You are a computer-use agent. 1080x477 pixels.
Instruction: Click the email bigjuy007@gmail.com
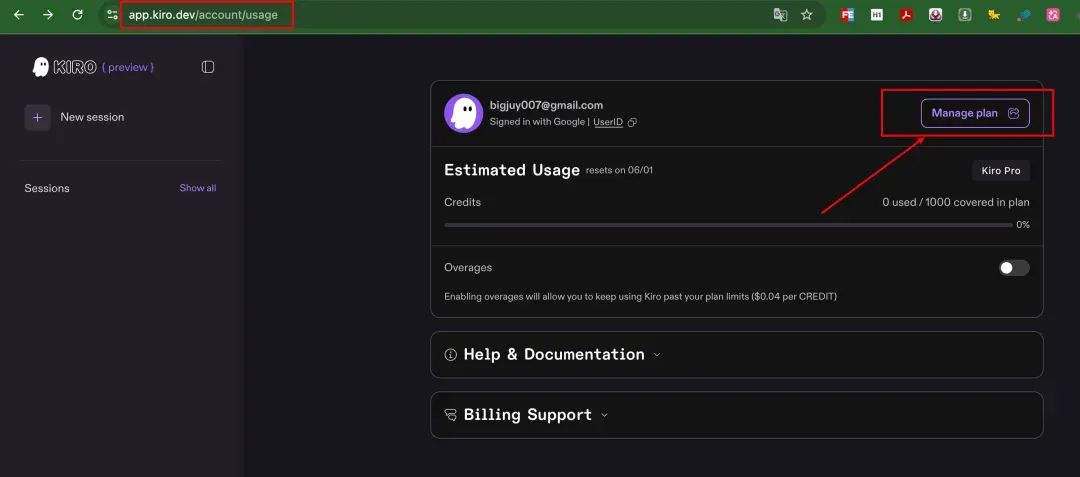point(546,105)
